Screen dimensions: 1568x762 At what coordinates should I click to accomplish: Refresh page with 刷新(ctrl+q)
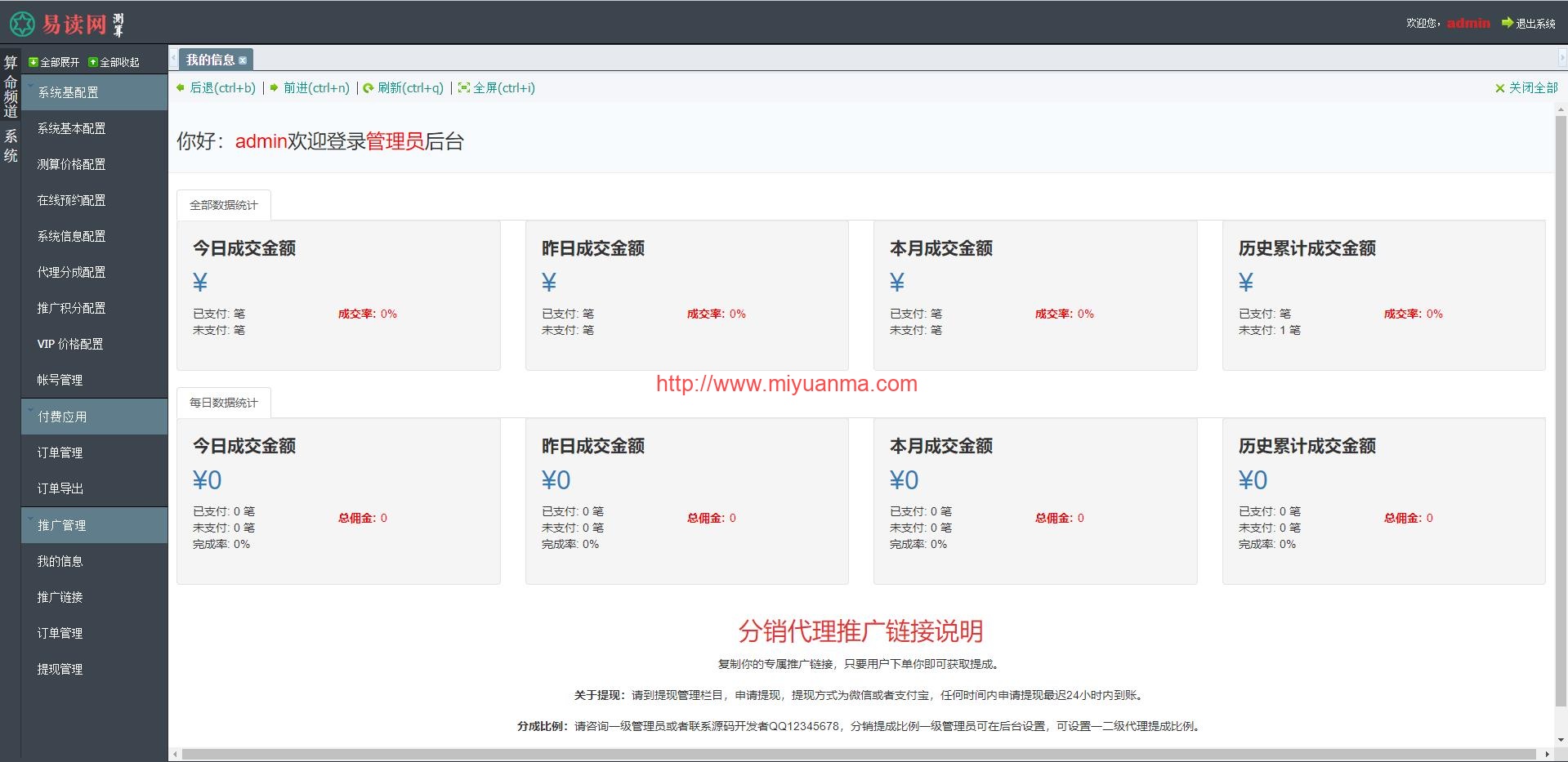pos(404,88)
